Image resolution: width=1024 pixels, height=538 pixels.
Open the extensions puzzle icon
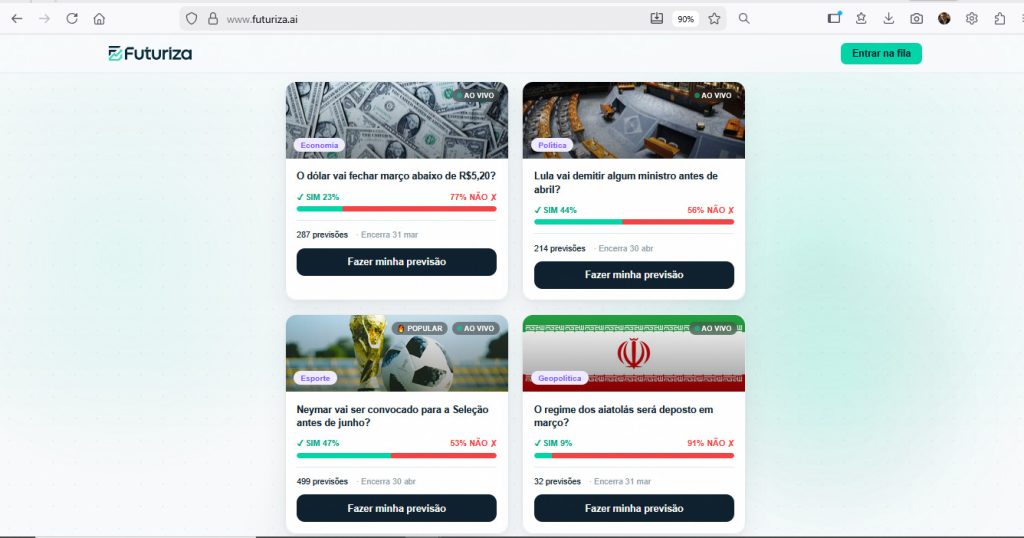click(x=1000, y=19)
